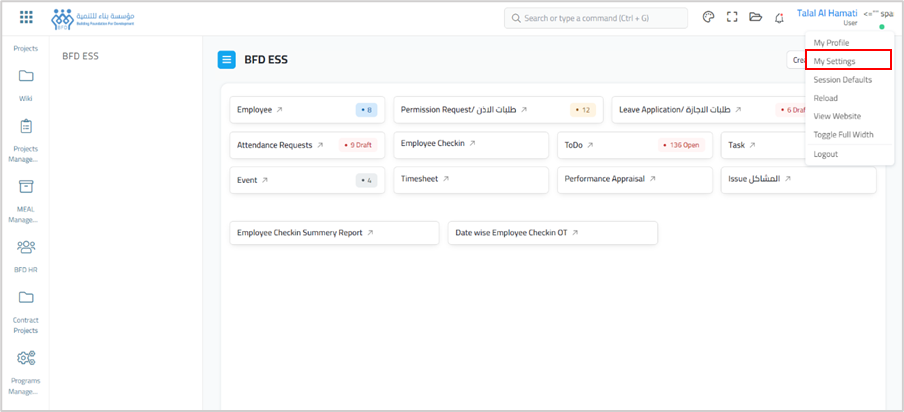Click the search or command input
The image size is (904, 412).
[x=596, y=18]
